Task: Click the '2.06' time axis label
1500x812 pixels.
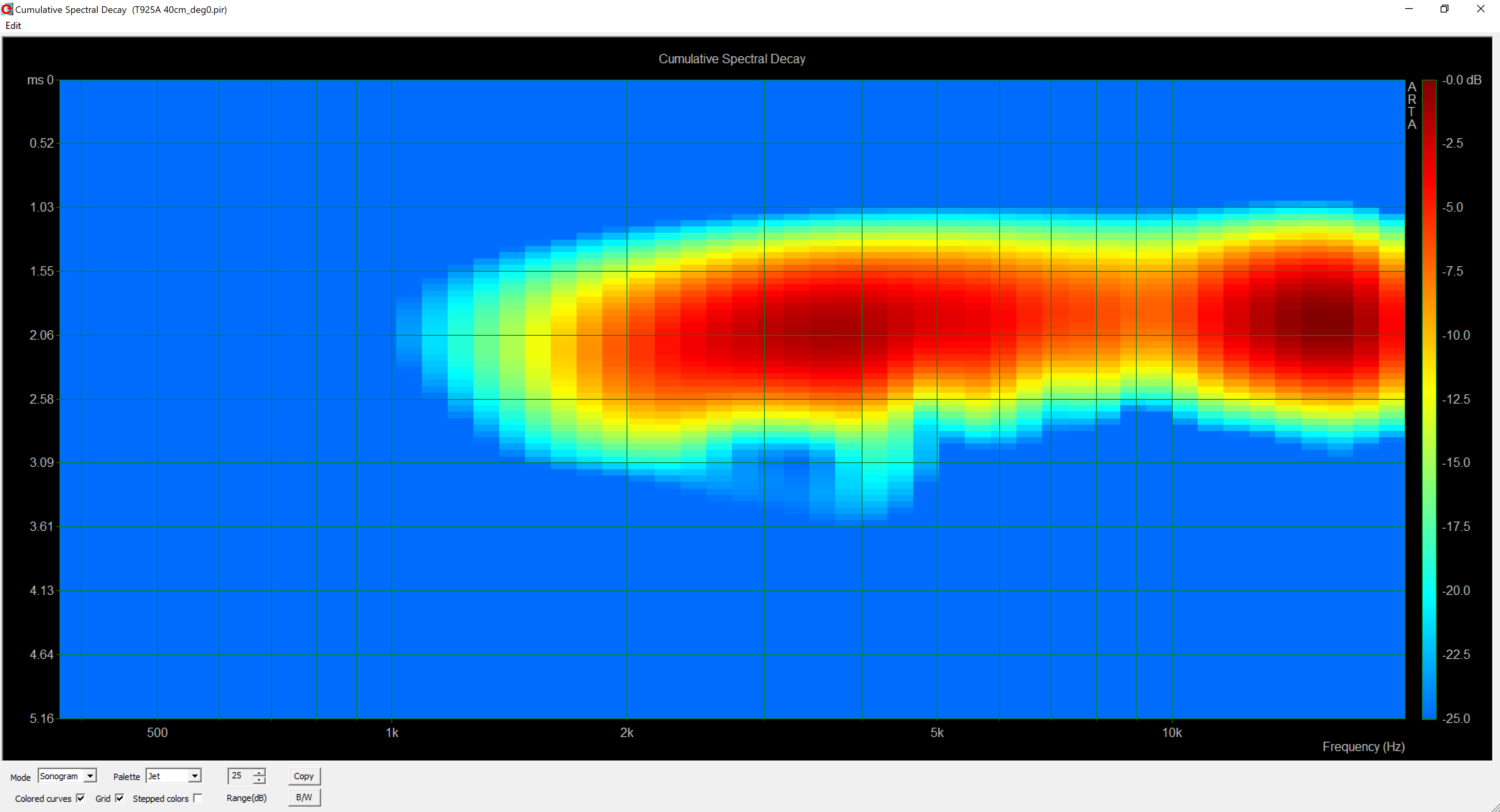Action: tap(42, 335)
